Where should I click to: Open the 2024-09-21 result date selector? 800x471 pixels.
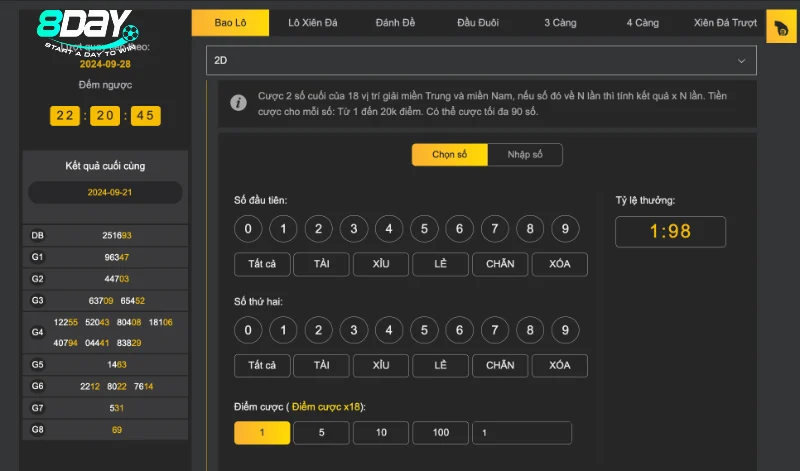[x=105, y=192]
